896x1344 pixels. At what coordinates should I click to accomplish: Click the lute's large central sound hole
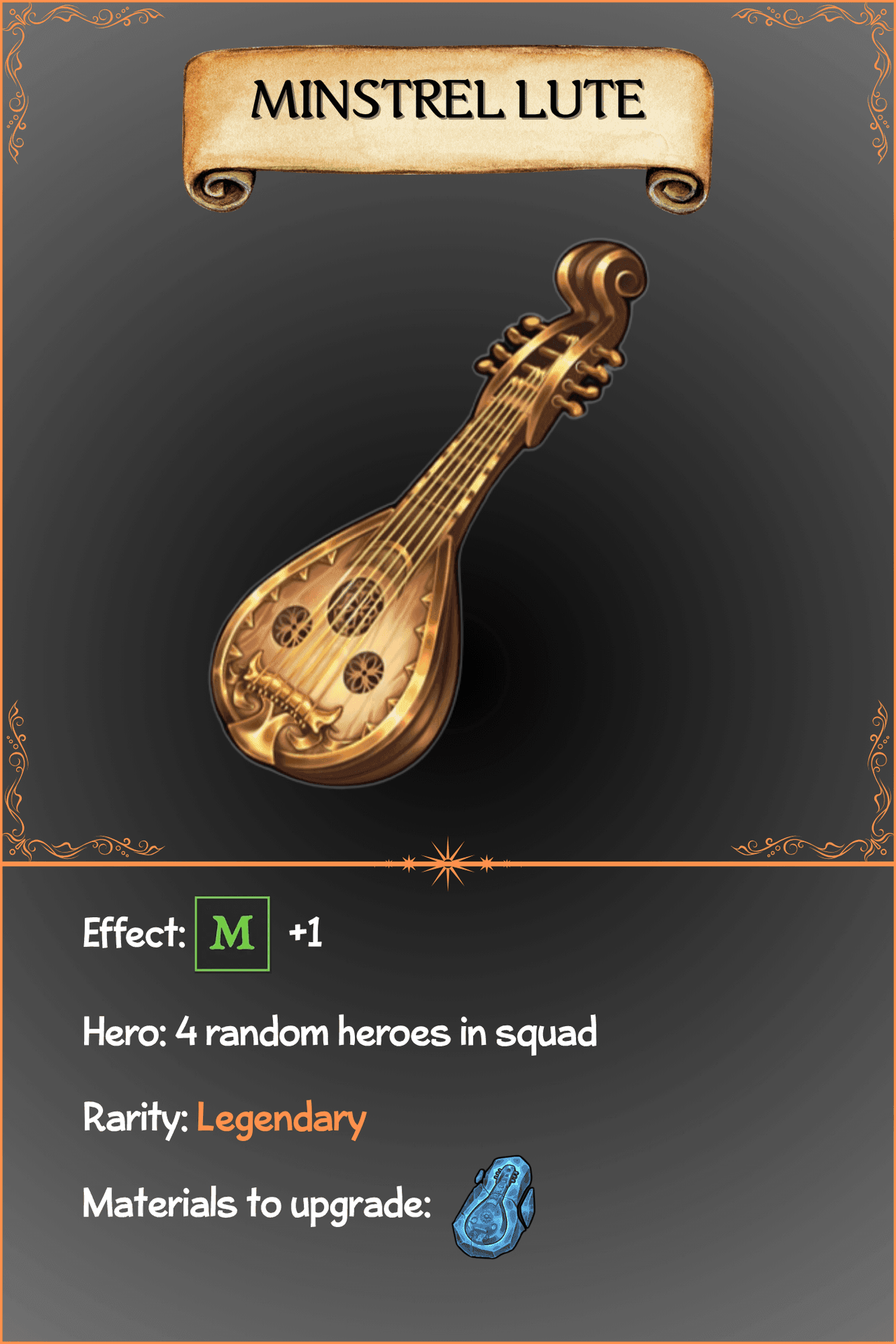click(x=356, y=605)
